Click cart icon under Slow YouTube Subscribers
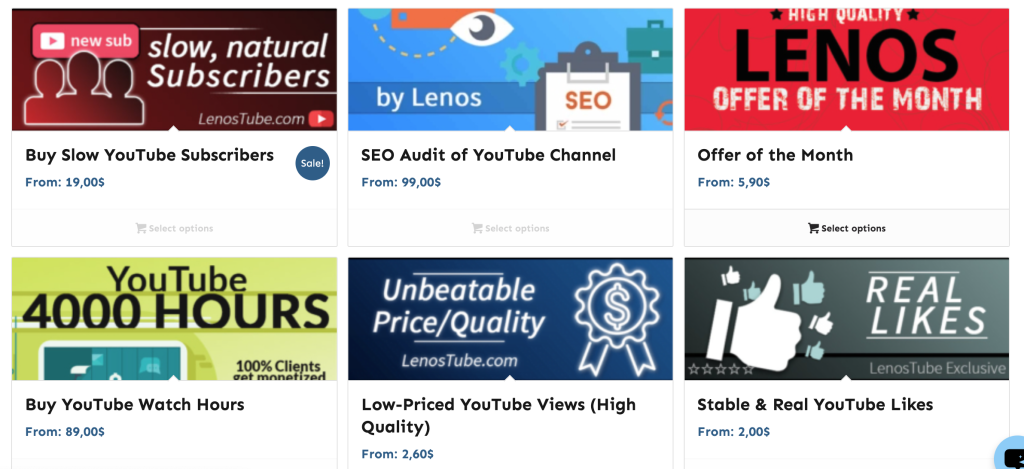 (140, 229)
